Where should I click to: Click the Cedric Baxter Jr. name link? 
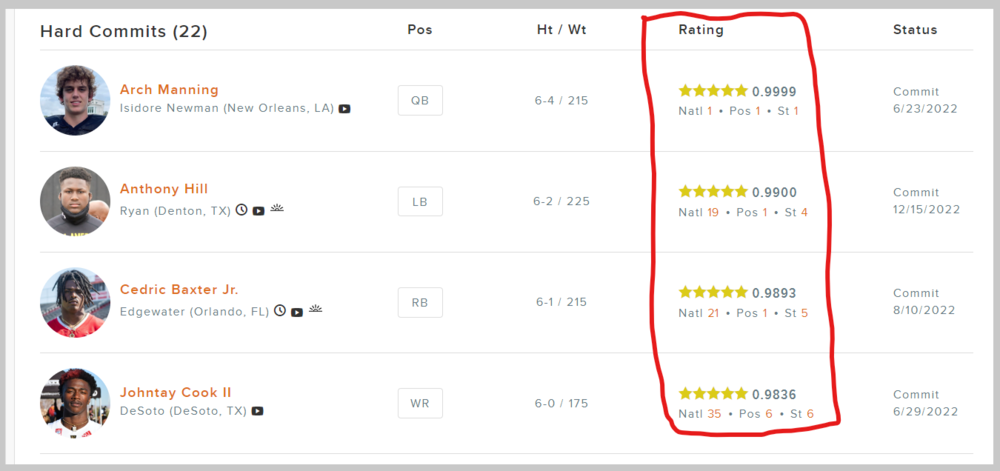pos(179,289)
